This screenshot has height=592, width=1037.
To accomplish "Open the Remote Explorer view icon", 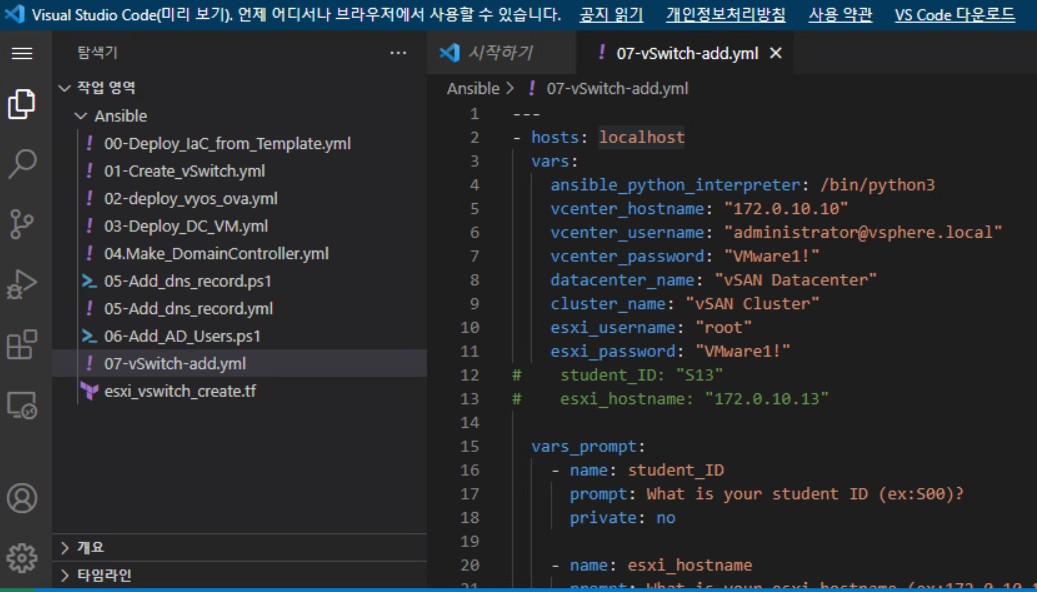I will click(22, 405).
